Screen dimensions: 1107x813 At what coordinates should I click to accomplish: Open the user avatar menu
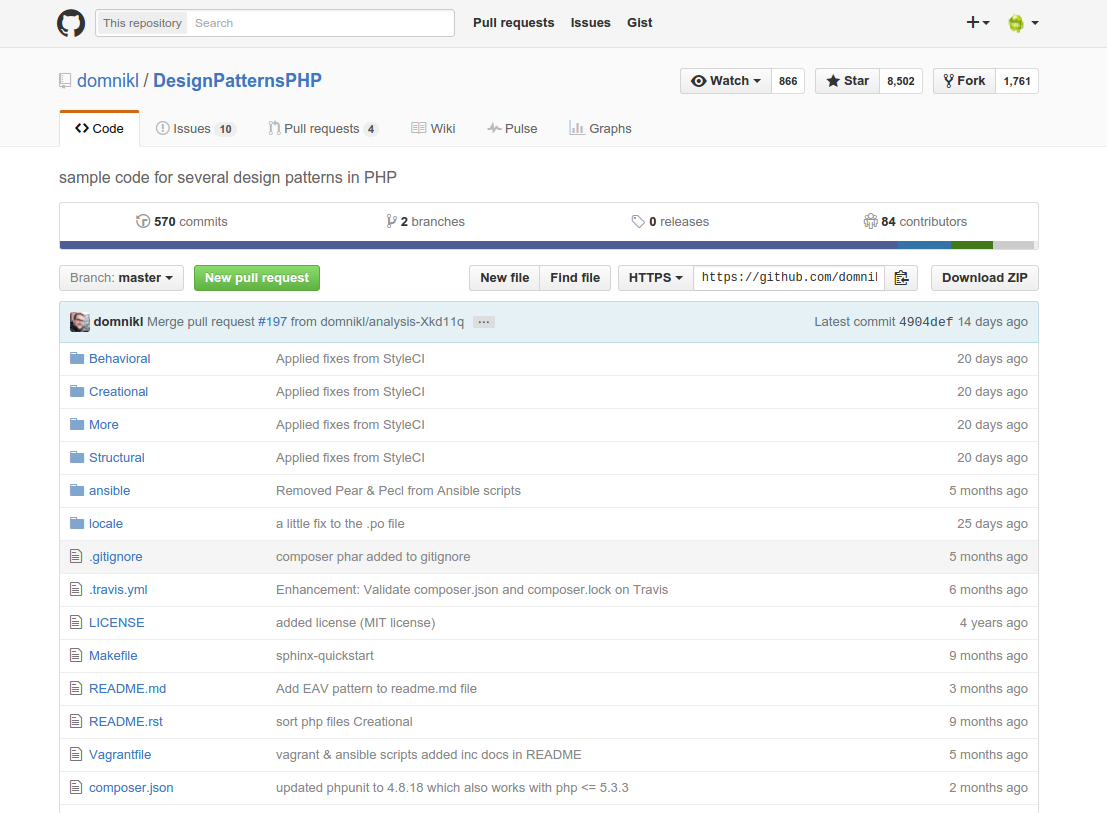[x=1023, y=23]
